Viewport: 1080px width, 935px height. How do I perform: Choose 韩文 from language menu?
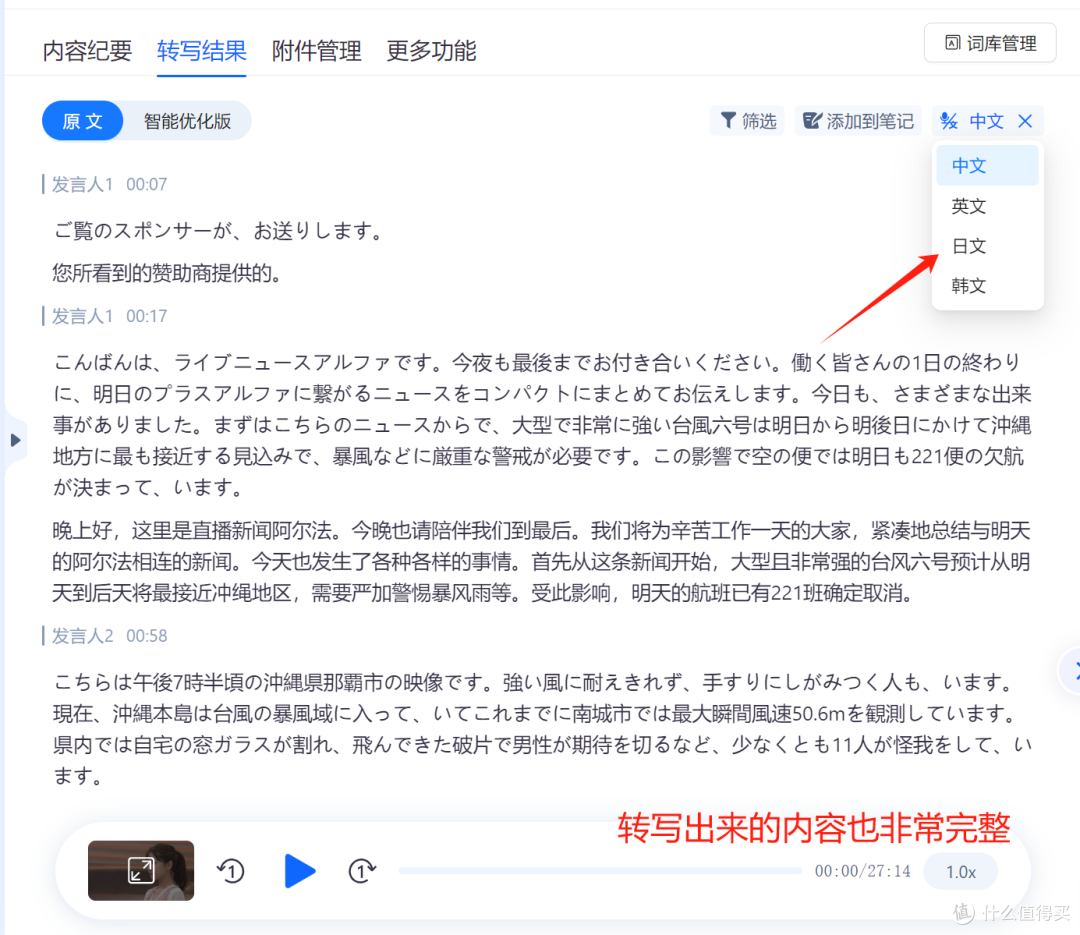pos(987,285)
